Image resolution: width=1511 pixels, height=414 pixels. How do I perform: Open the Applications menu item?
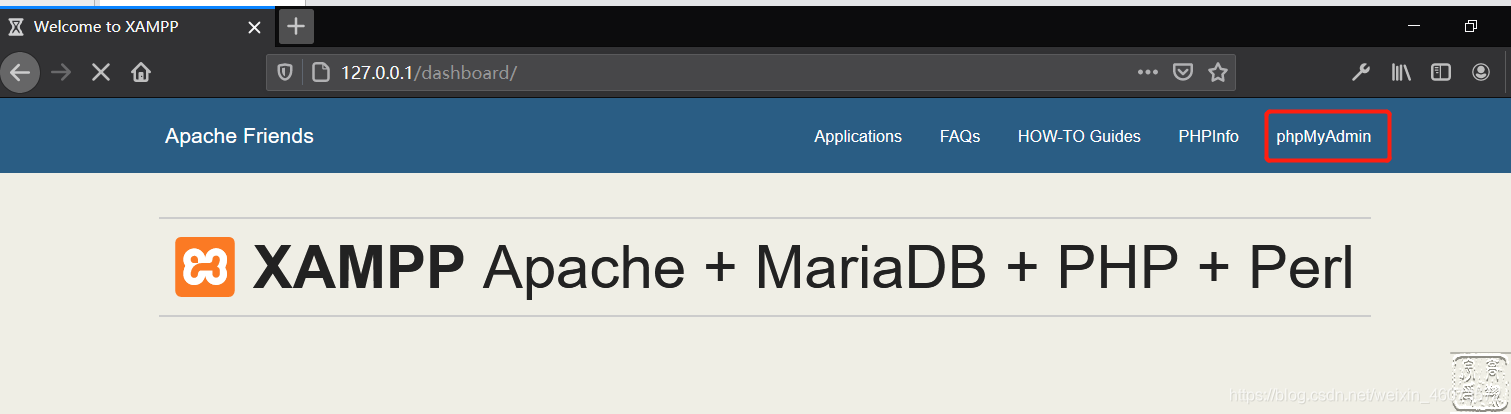(858, 137)
